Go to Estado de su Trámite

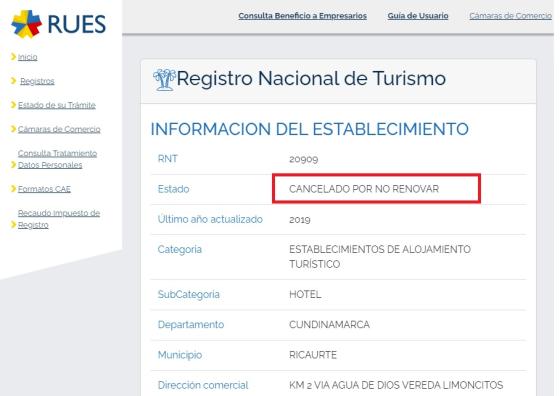tap(57, 105)
